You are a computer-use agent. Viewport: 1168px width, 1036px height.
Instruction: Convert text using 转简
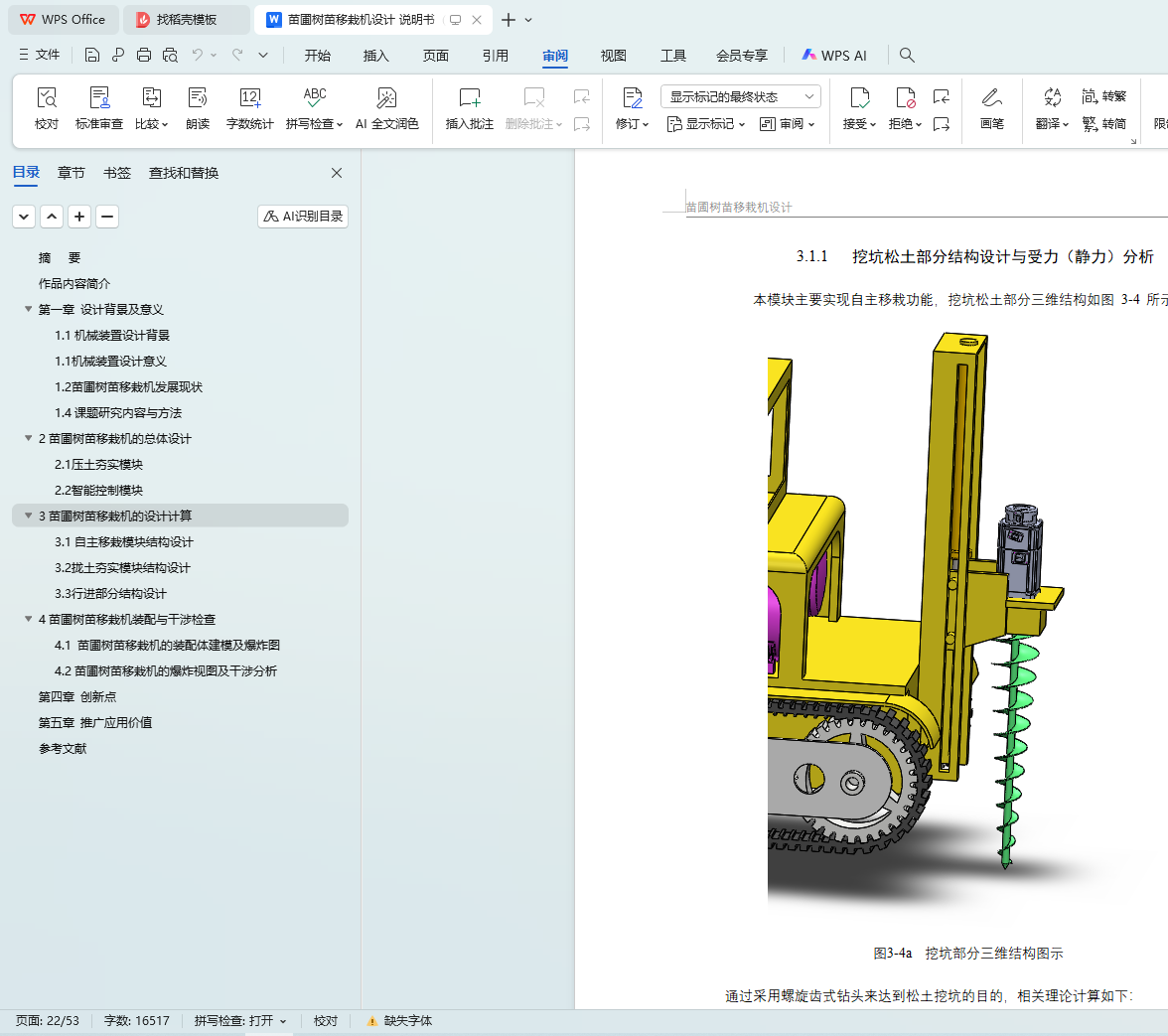point(1104,123)
